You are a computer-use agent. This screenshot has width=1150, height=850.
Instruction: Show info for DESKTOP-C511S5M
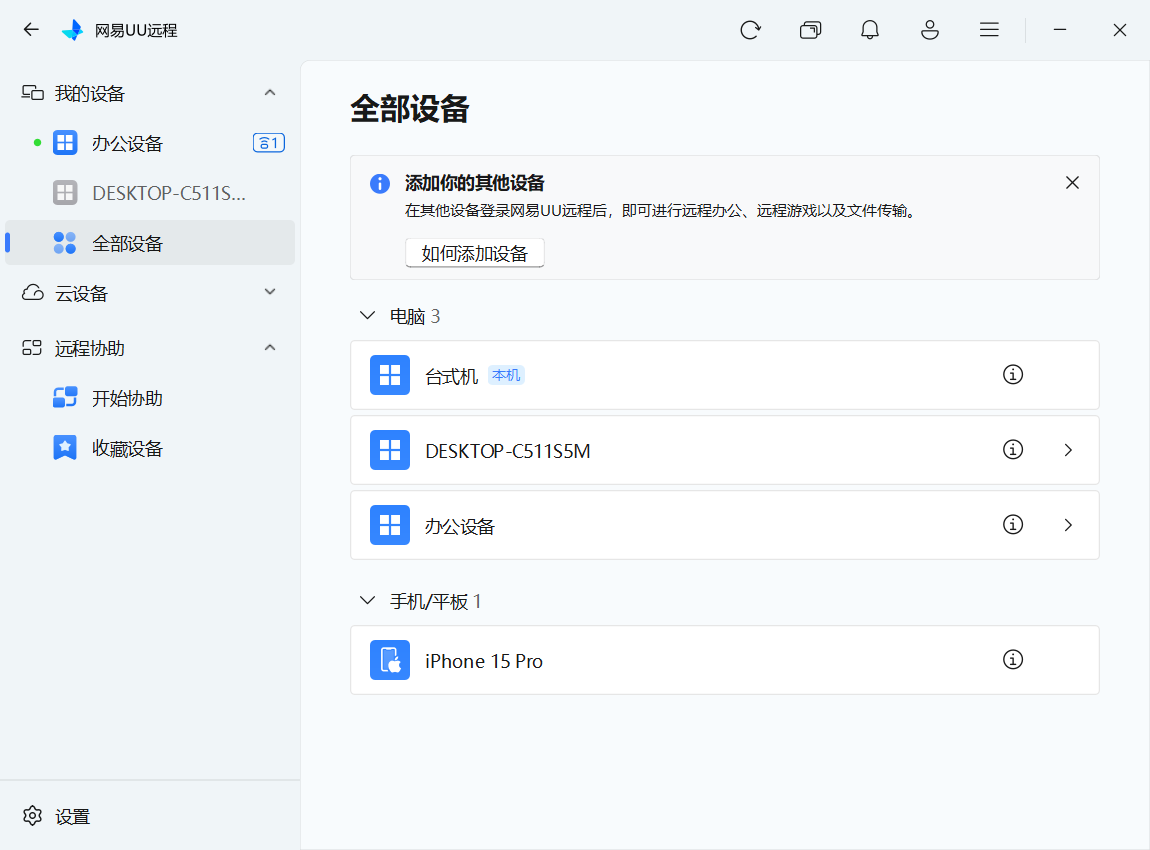[x=1013, y=450]
